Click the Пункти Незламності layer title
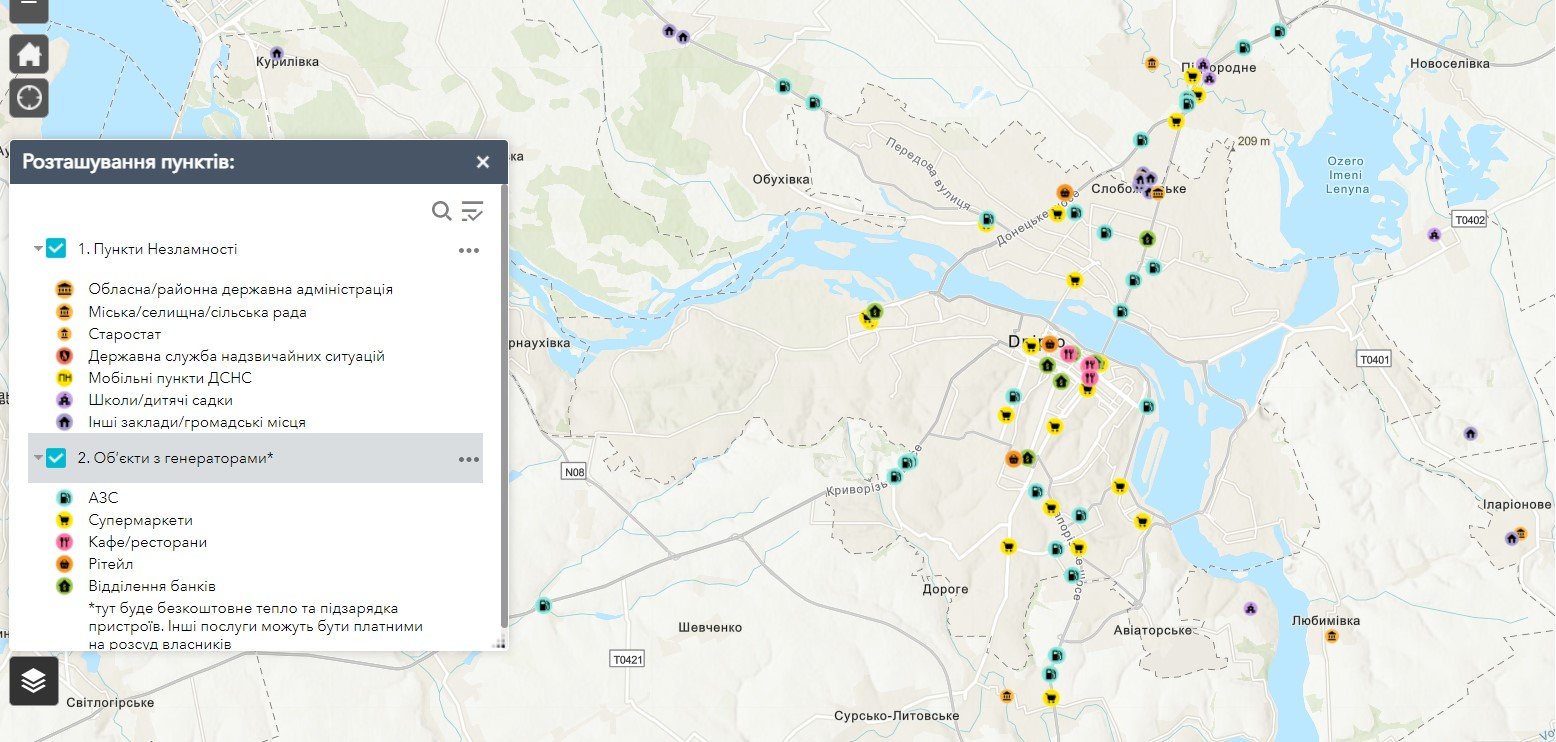Image resolution: width=1556 pixels, height=742 pixels. (157, 249)
